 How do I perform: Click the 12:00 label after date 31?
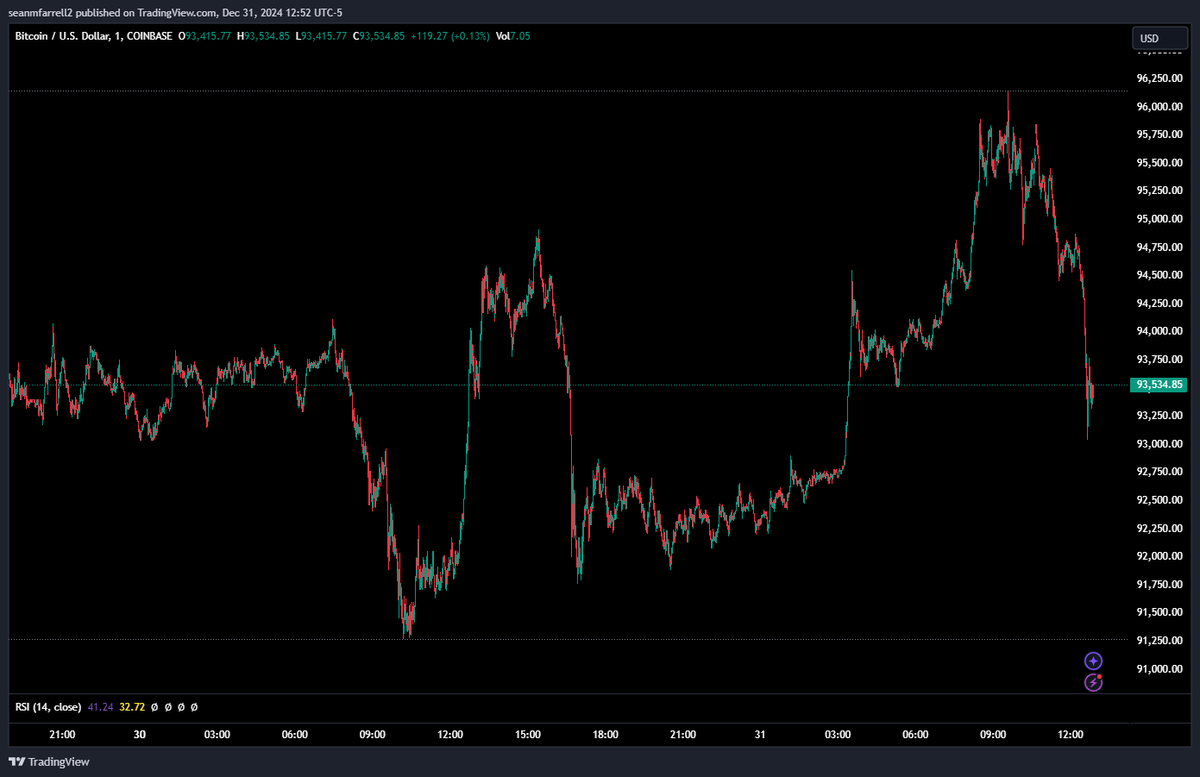1071,735
